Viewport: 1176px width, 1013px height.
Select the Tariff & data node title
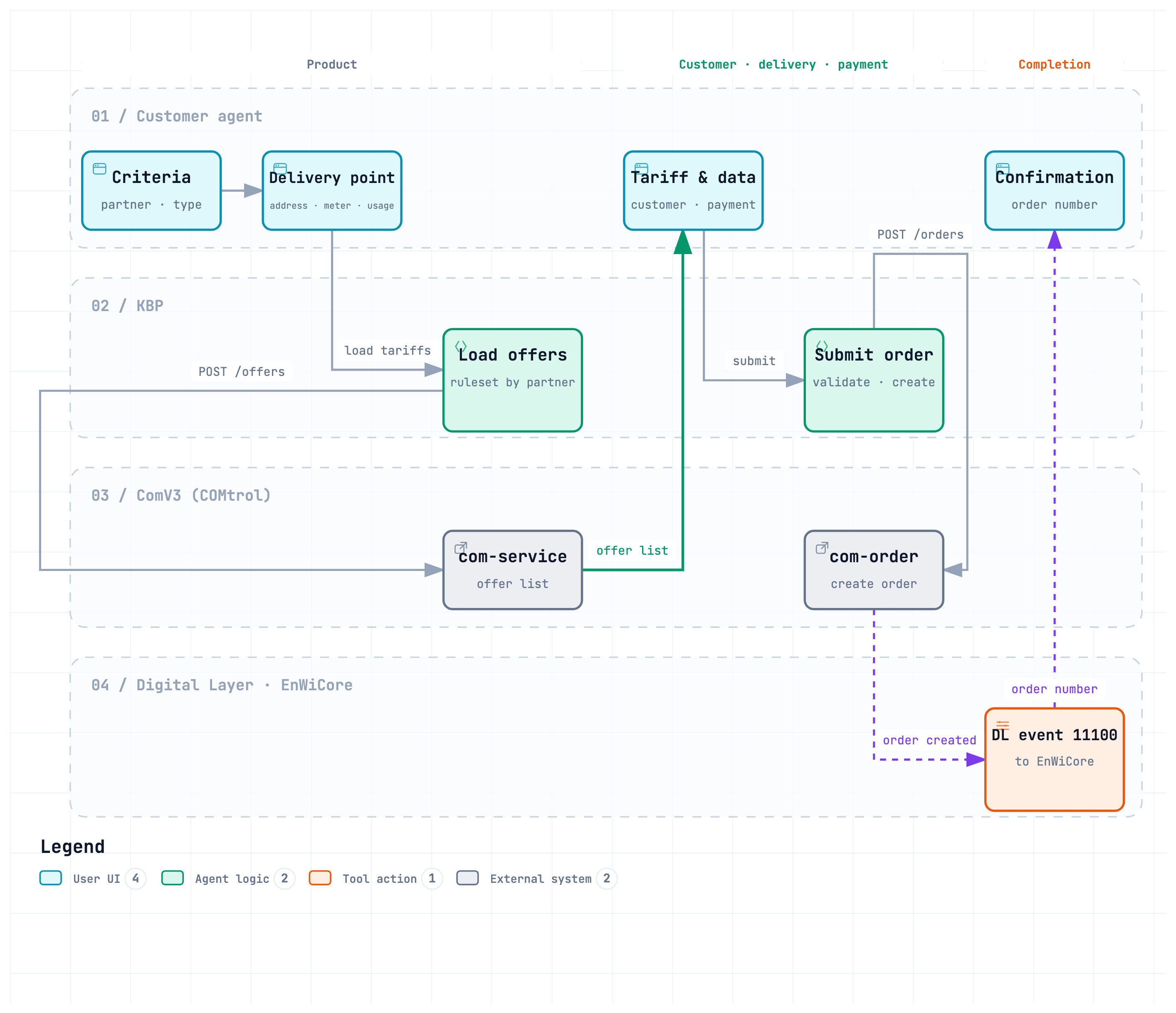point(693,178)
